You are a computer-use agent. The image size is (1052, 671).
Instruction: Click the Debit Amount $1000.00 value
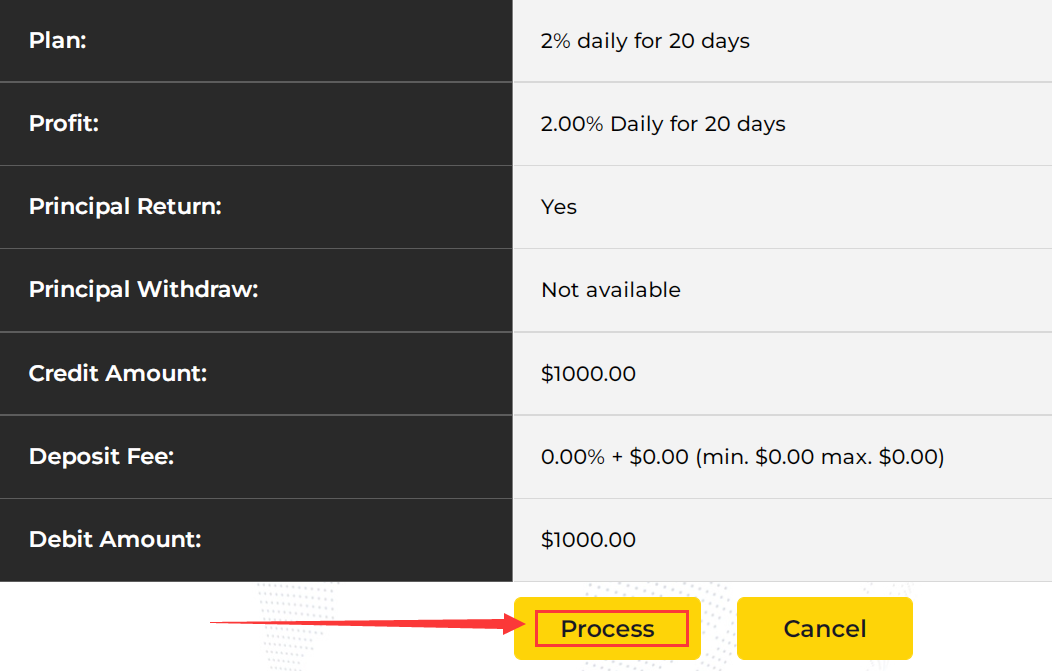588,540
